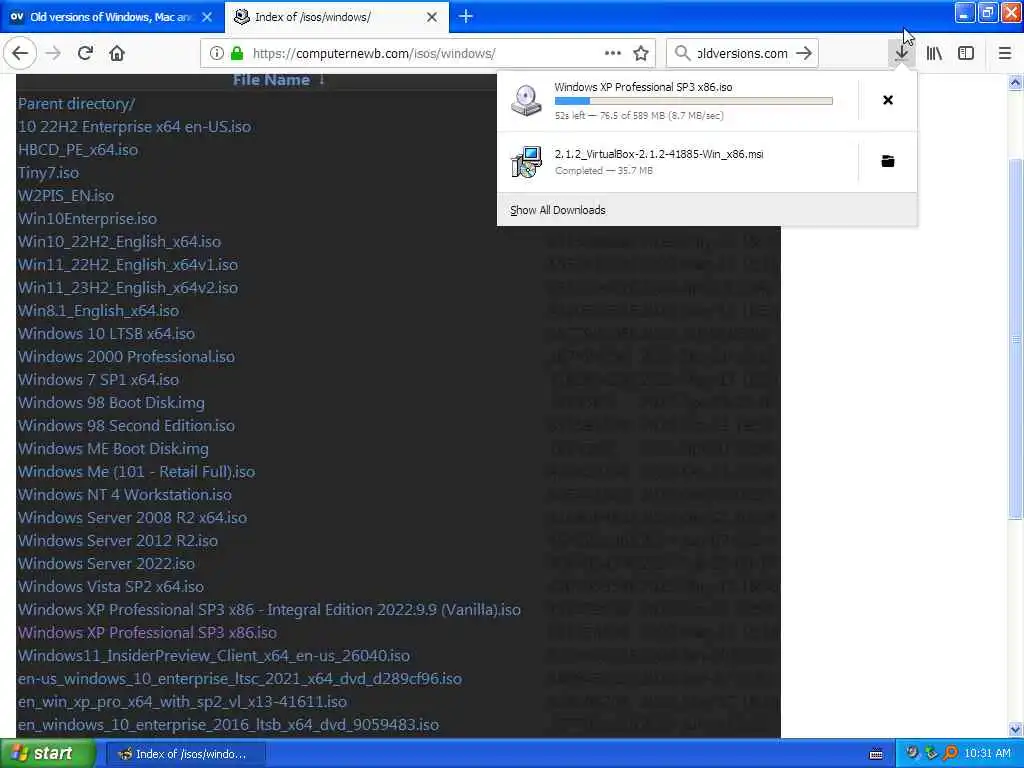Open XP Integral Edition 2022.9.9 (Vanilla).iso
This screenshot has height=768, width=1024.
tap(270, 610)
